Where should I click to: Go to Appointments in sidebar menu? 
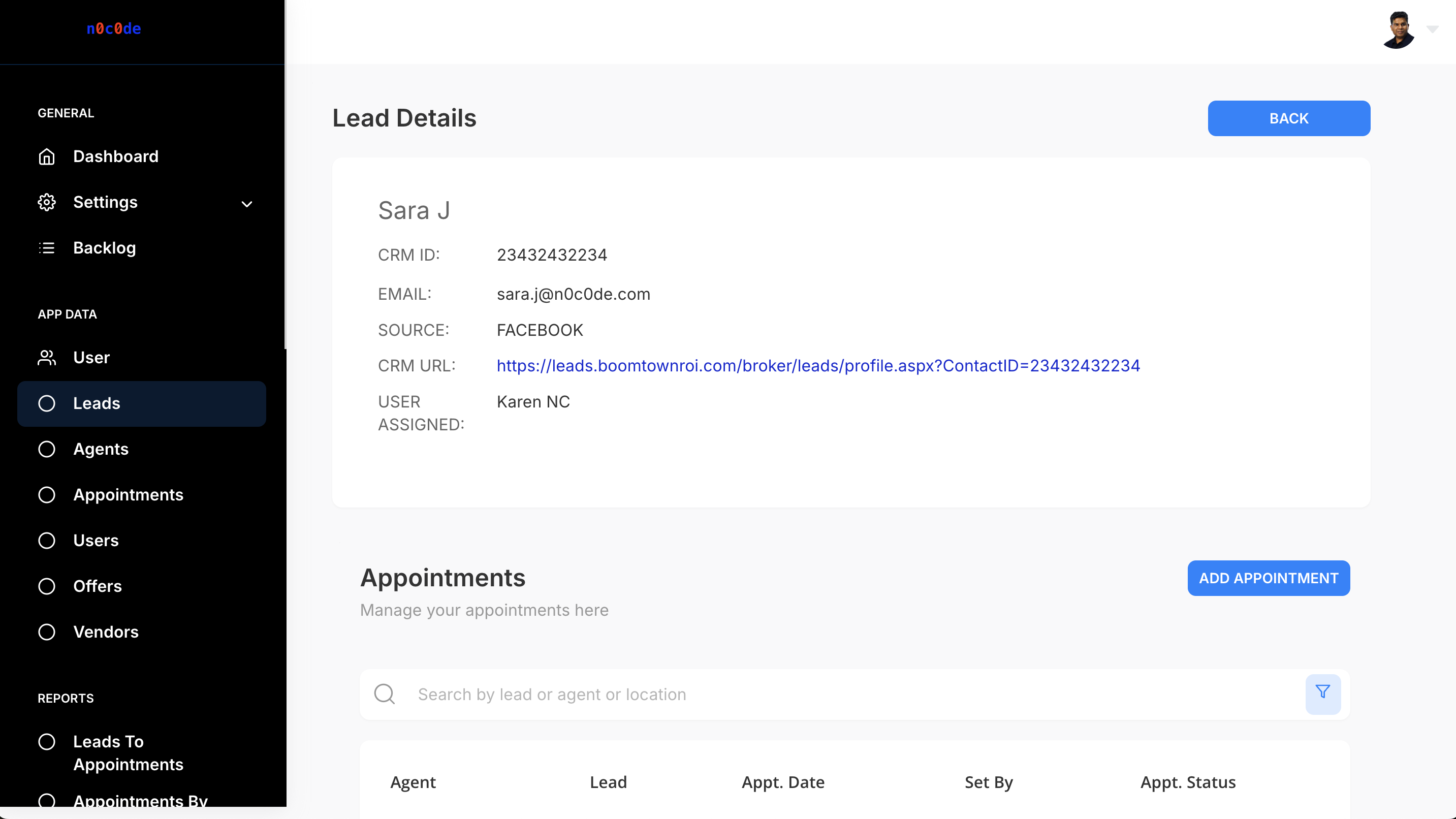(129, 495)
